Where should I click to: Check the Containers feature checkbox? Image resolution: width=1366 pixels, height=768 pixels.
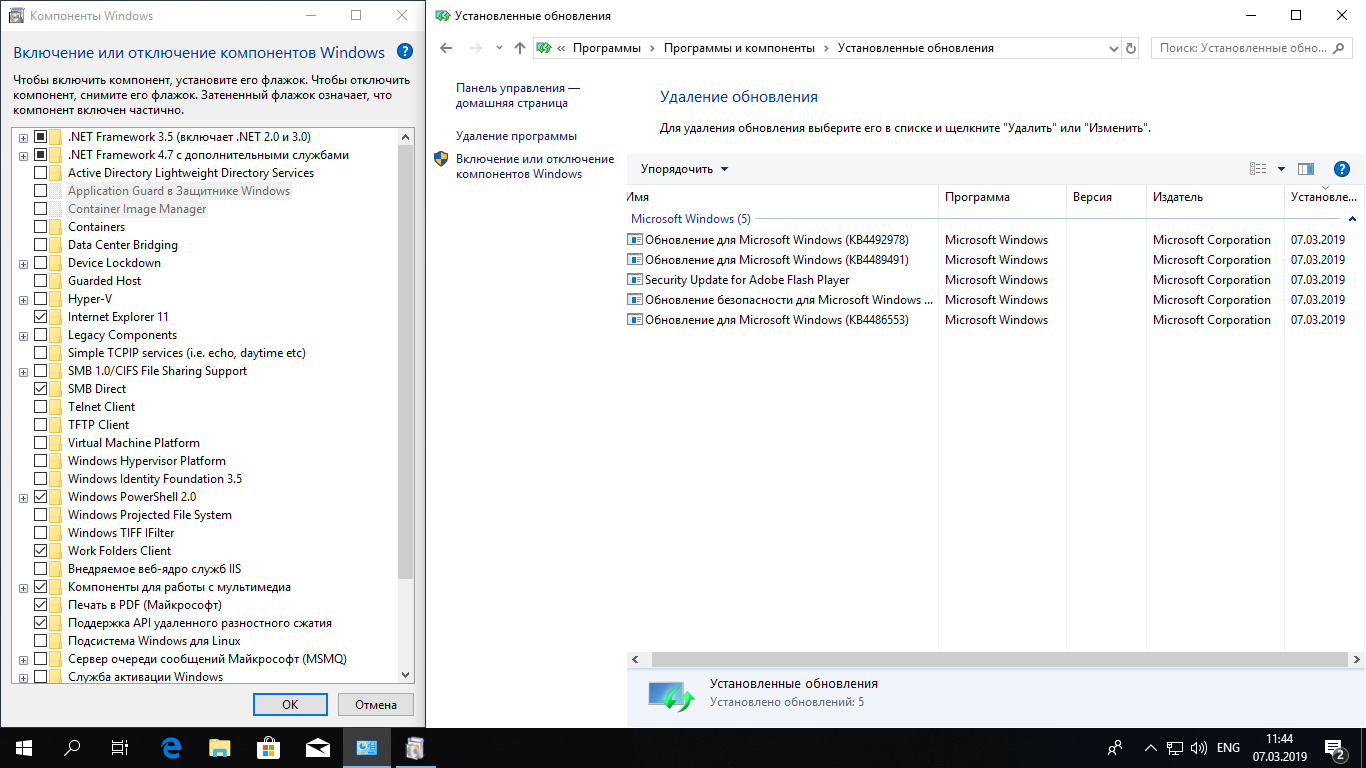point(40,227)
